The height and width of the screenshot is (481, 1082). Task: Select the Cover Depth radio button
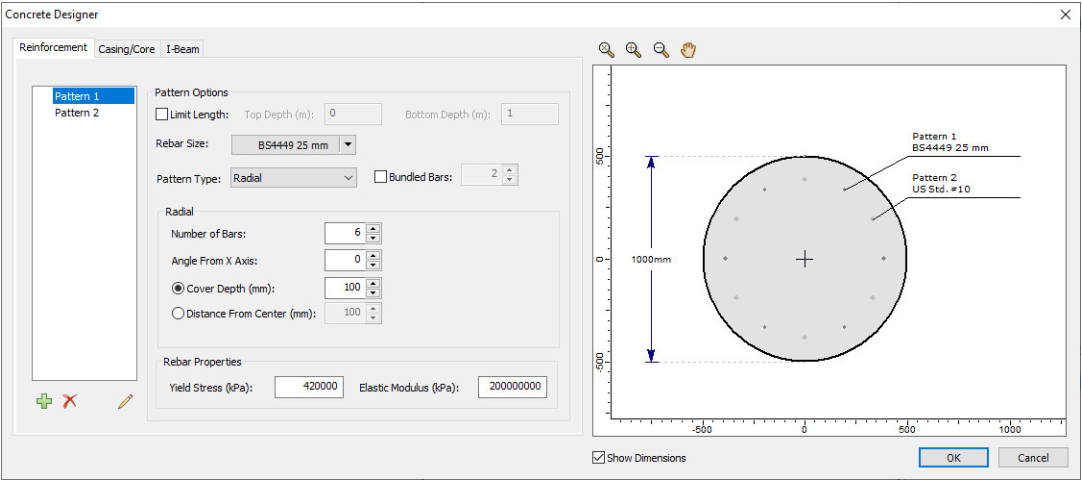(177, 288)
